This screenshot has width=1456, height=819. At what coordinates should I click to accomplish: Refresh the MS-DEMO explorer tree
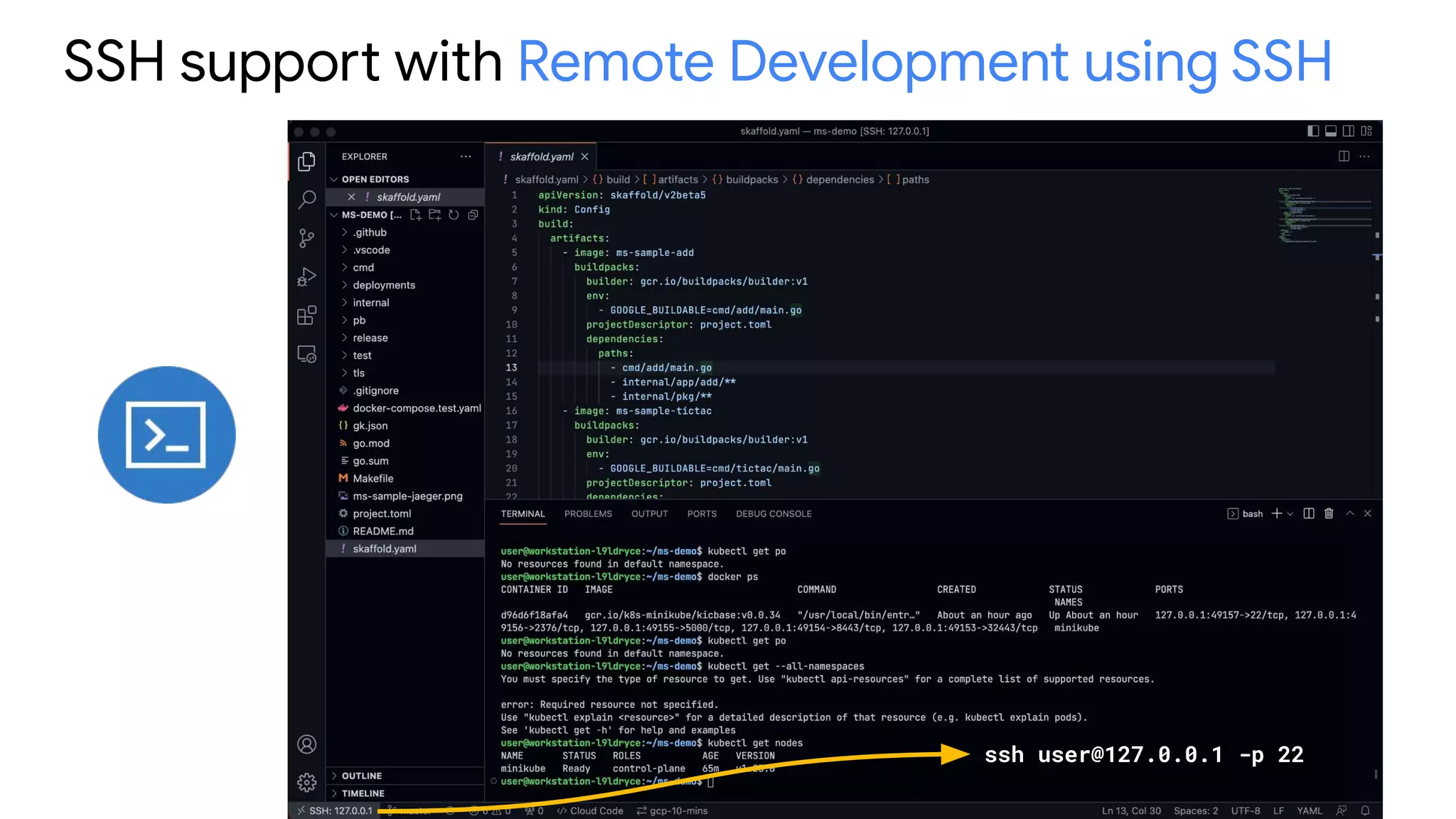[x=454, y=215]
